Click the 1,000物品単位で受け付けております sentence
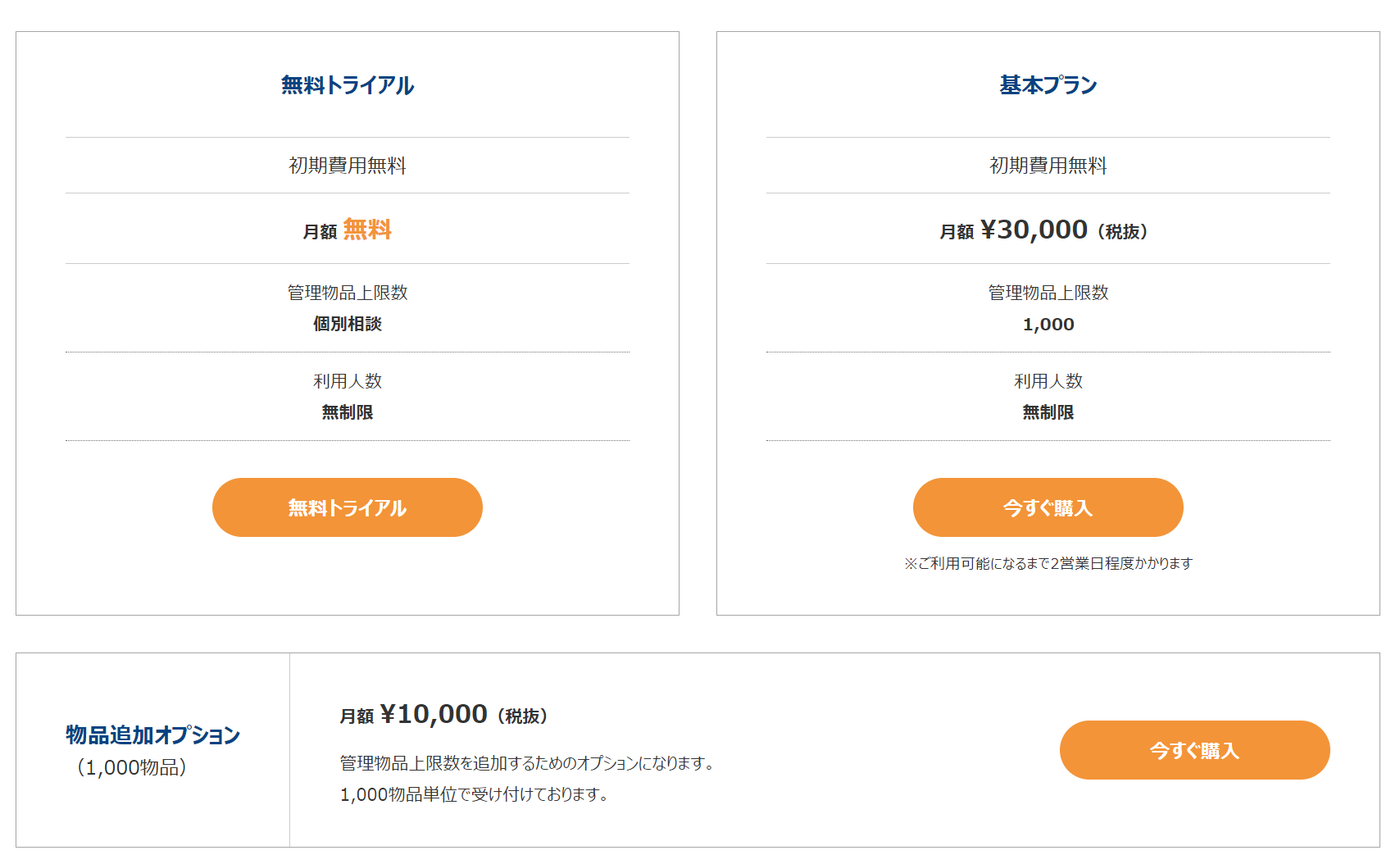This screenshot has height=864, width=1400. pyautogui.click(x=474, y=794)
